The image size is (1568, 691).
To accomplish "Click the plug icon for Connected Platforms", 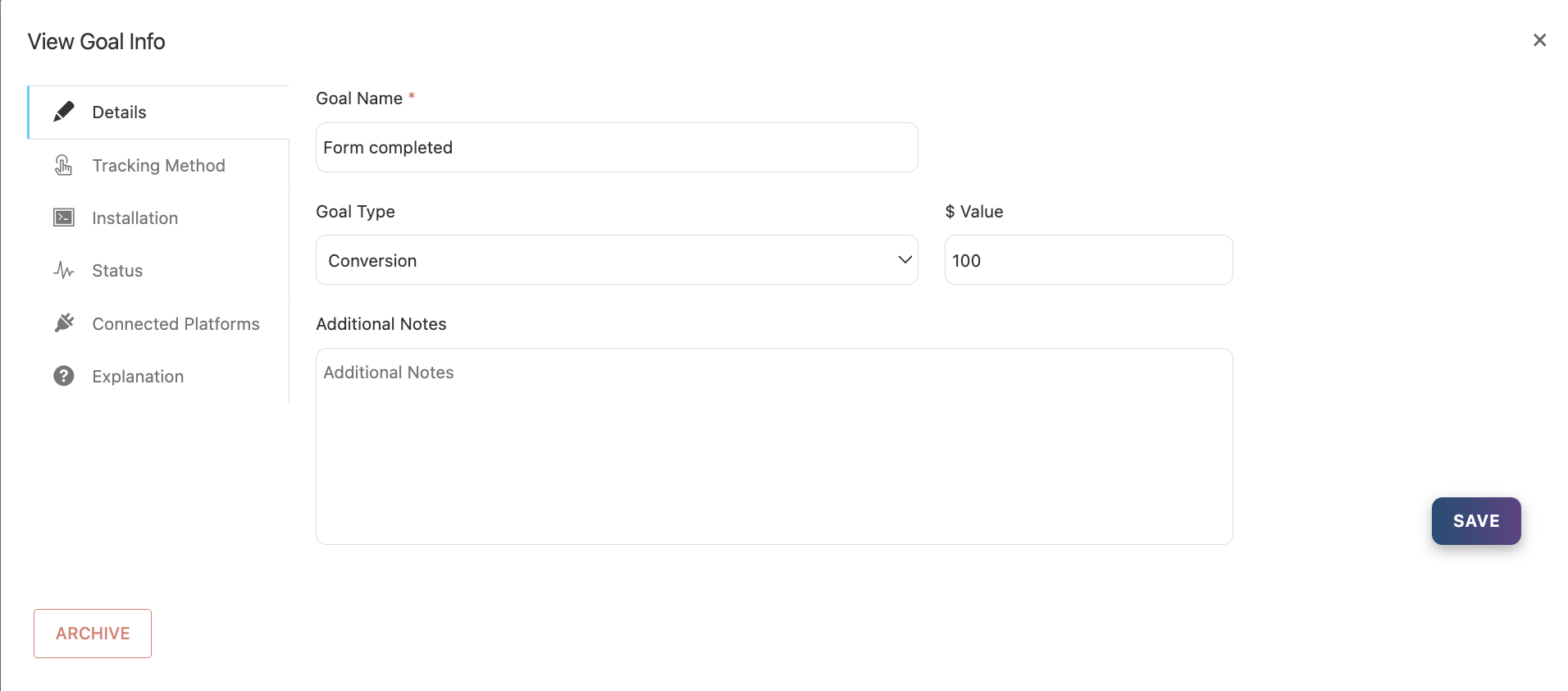I will pos(64,323).
